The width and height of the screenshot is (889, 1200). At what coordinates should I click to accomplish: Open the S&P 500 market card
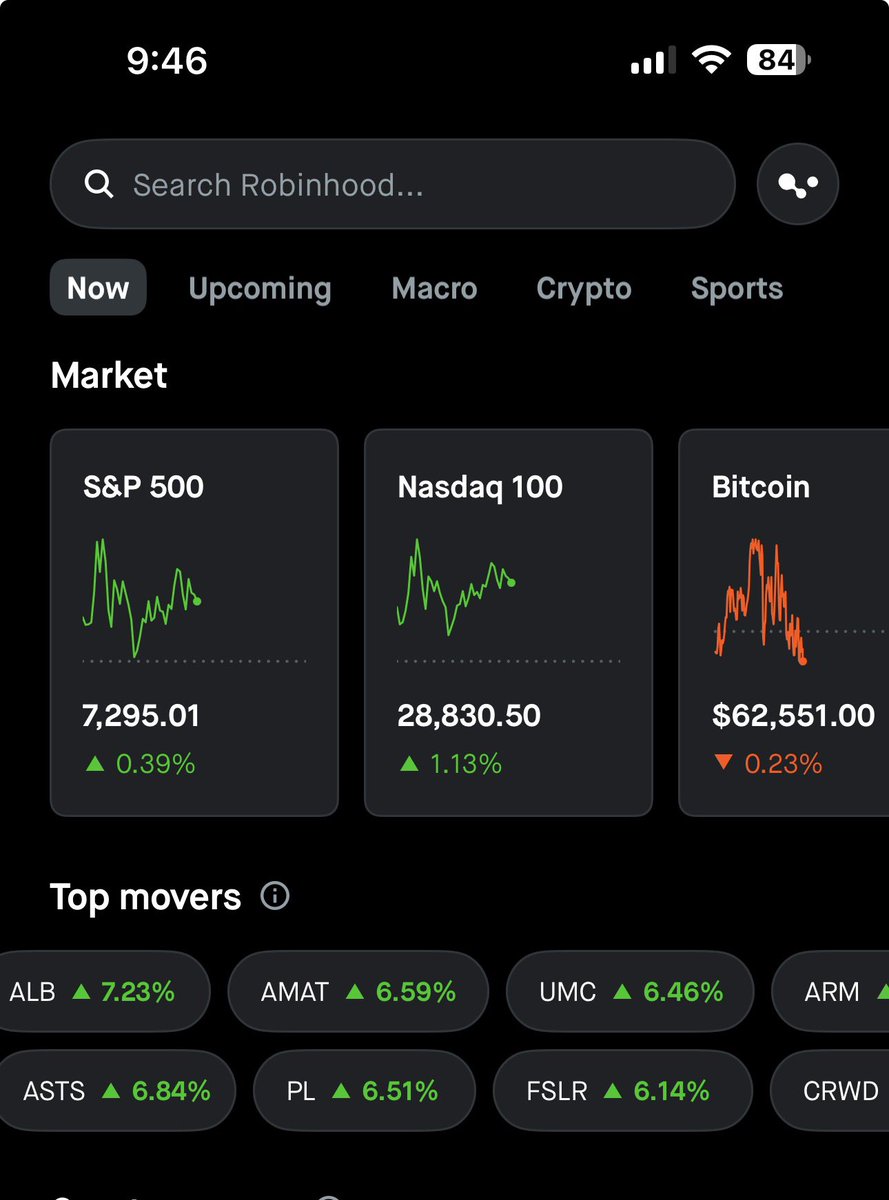[194, 623]
